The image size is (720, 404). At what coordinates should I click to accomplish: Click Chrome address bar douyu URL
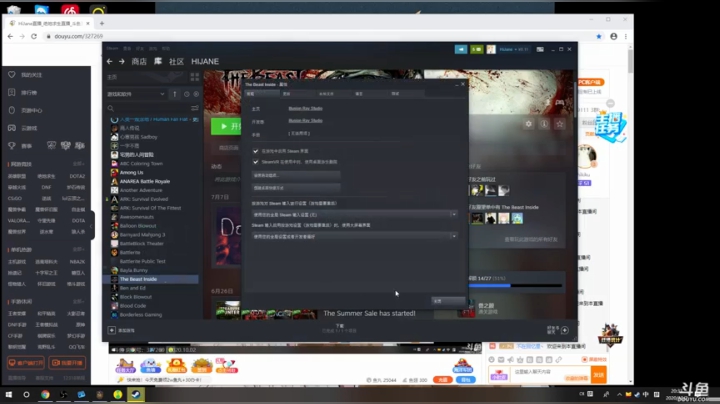coord(79,36)
